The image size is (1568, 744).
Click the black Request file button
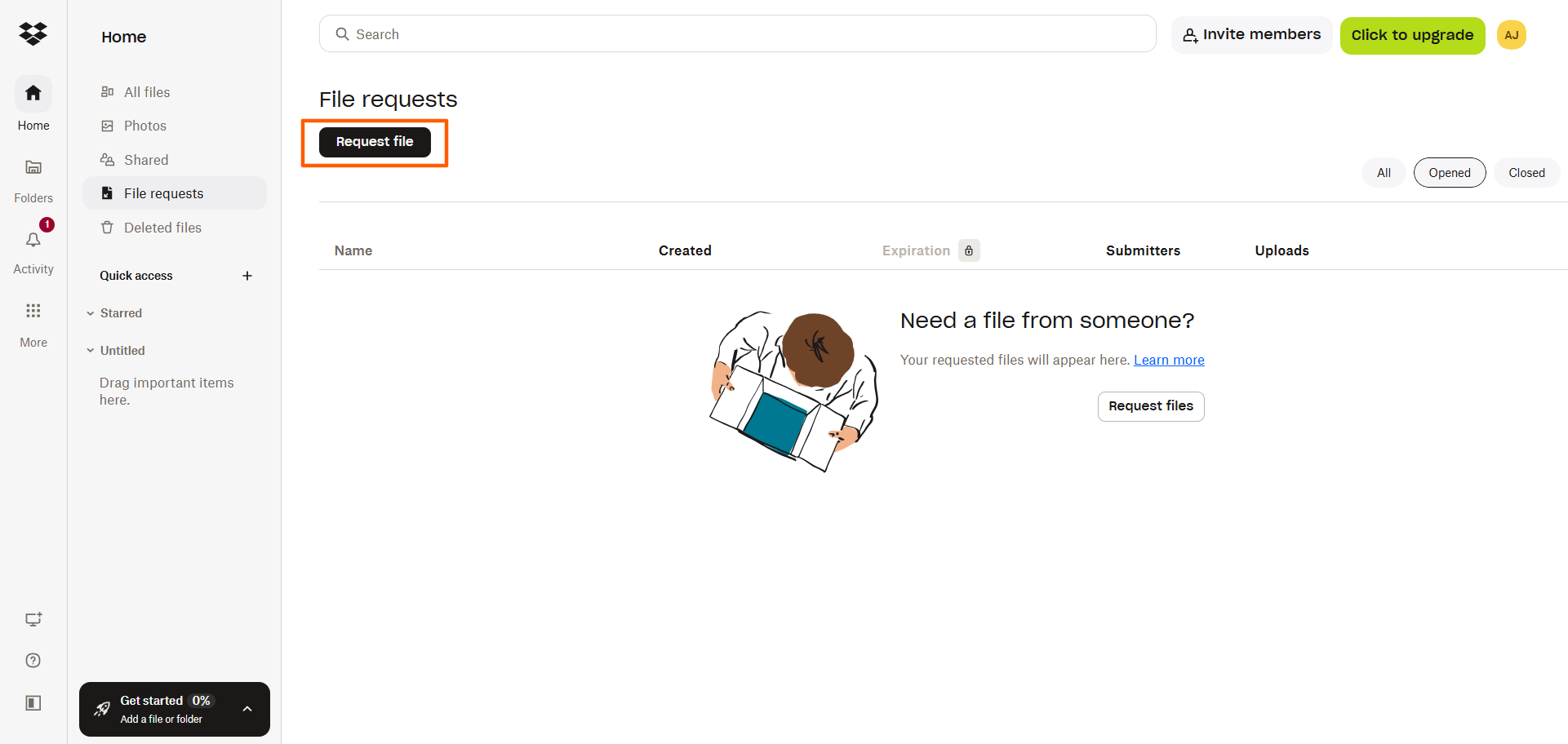coord(375,142)
